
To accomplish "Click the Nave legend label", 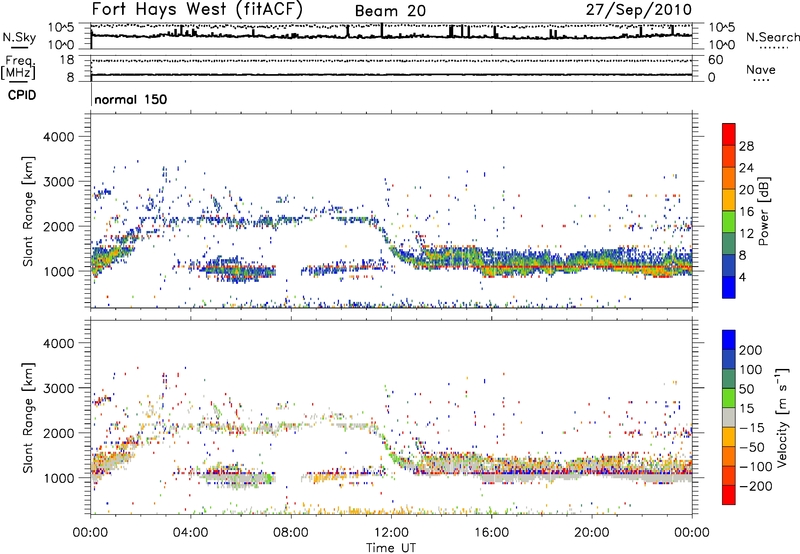I will click(761, 70).
